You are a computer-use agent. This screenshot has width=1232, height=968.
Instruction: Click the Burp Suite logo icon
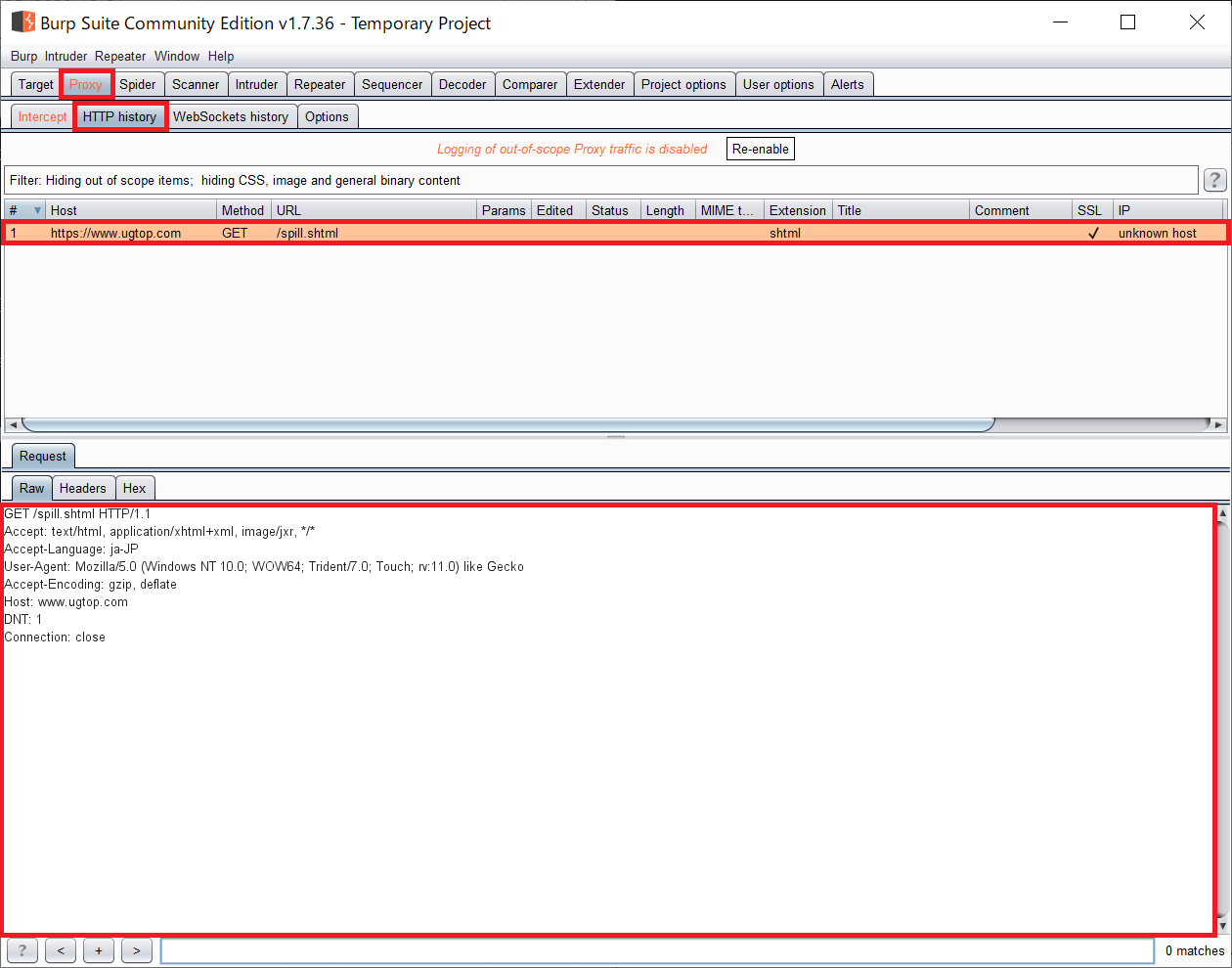[x=22, y=22]
